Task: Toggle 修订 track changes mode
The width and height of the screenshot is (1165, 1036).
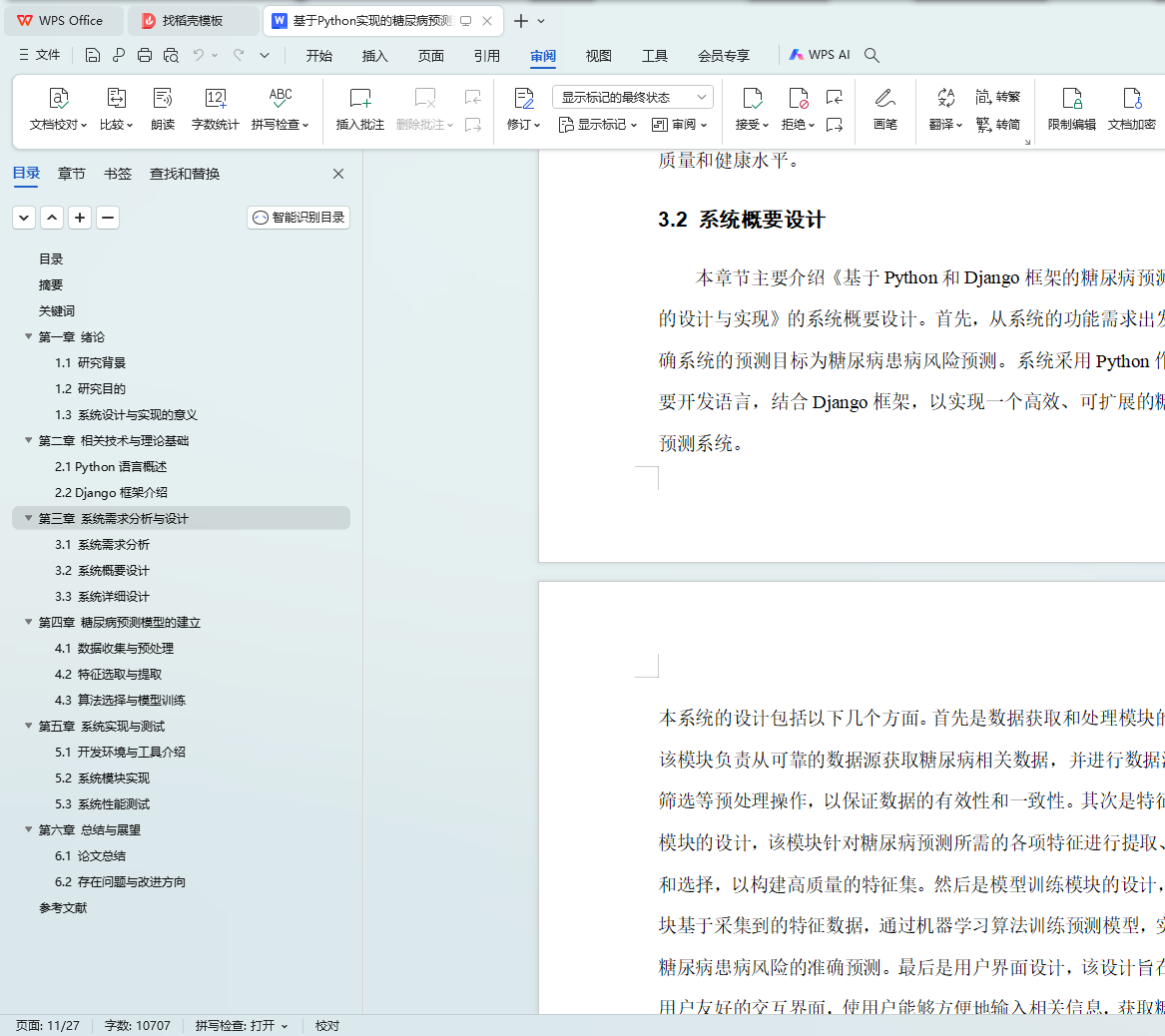Action: click(523, 98)
